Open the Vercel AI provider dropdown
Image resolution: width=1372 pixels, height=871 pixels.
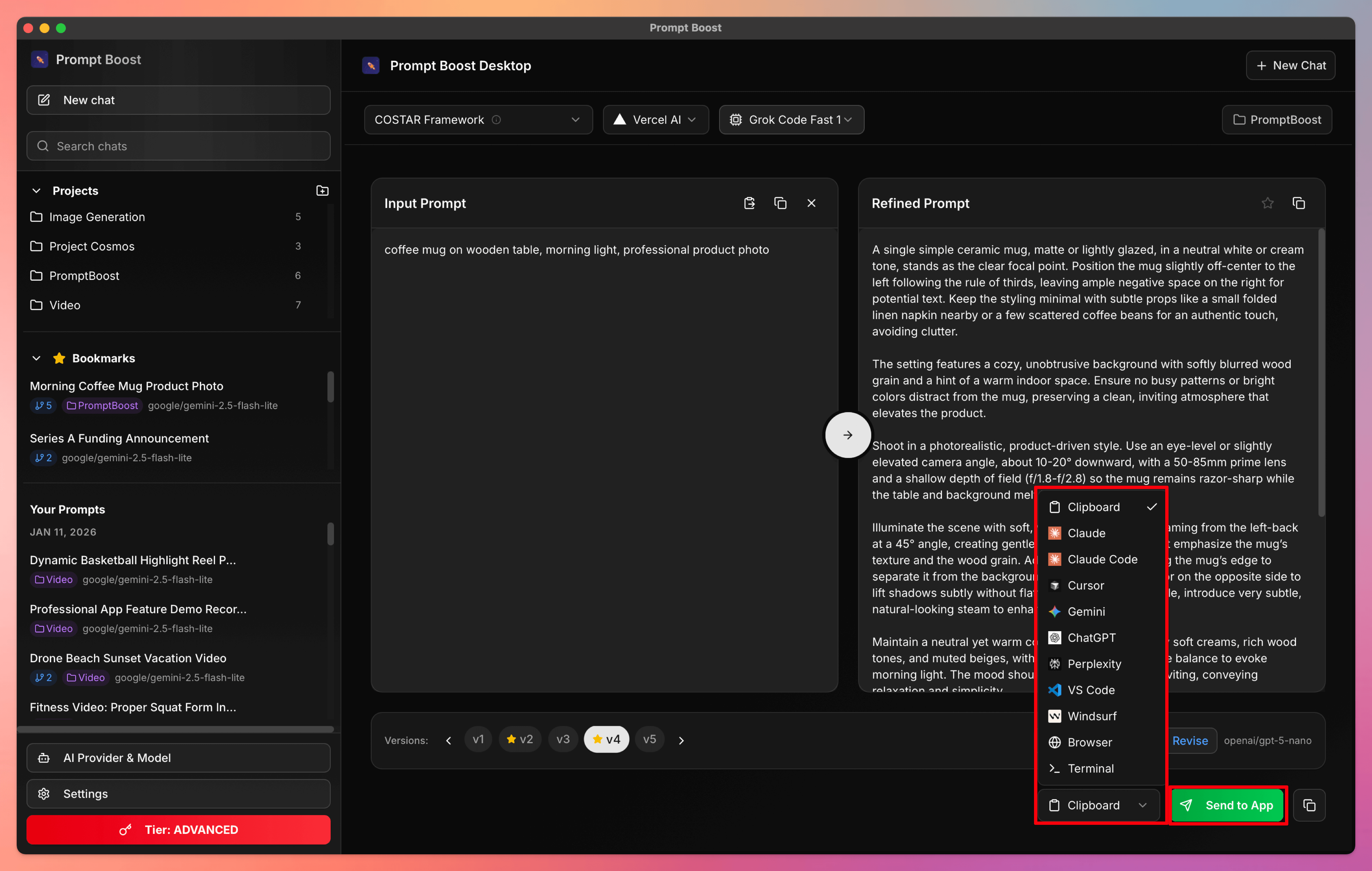(x=655, y=120)
